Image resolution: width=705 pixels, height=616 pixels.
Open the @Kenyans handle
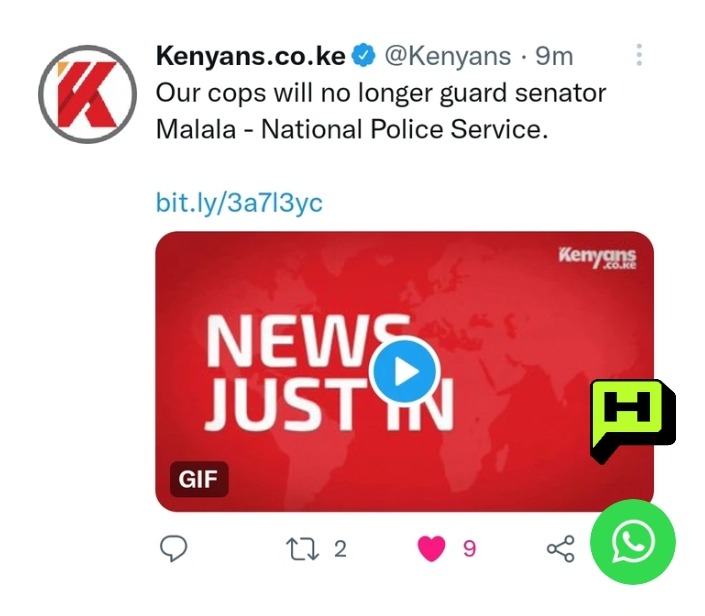point(447,57)
